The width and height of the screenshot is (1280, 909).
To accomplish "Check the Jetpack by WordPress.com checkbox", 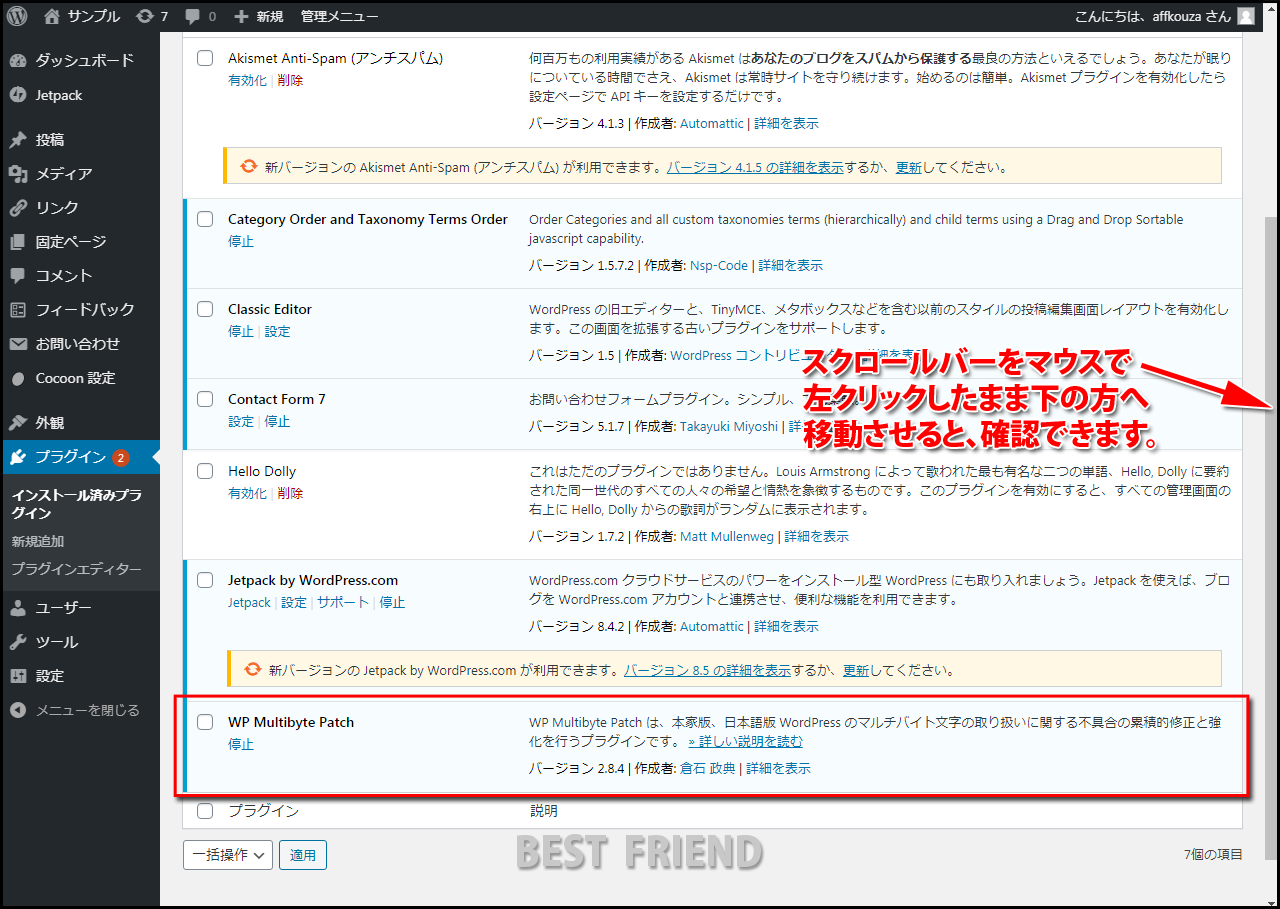I will click(x=205, y=580).
